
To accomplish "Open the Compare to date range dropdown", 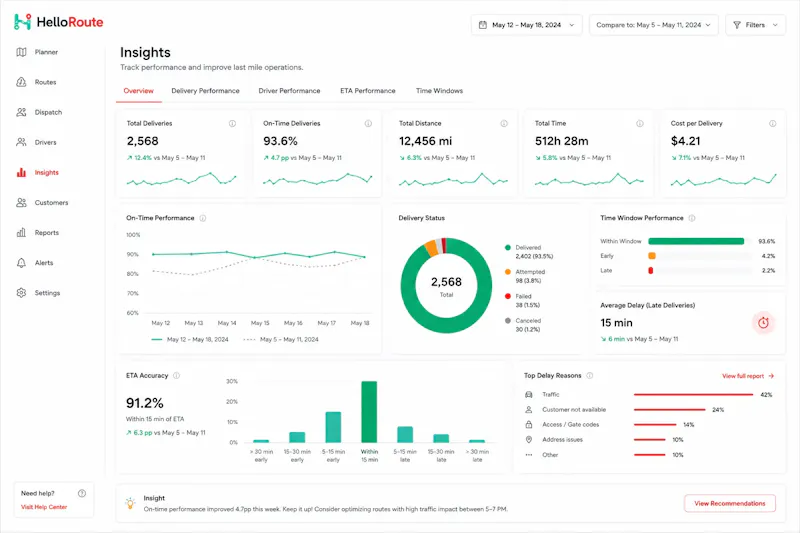I will coord(654,24).
